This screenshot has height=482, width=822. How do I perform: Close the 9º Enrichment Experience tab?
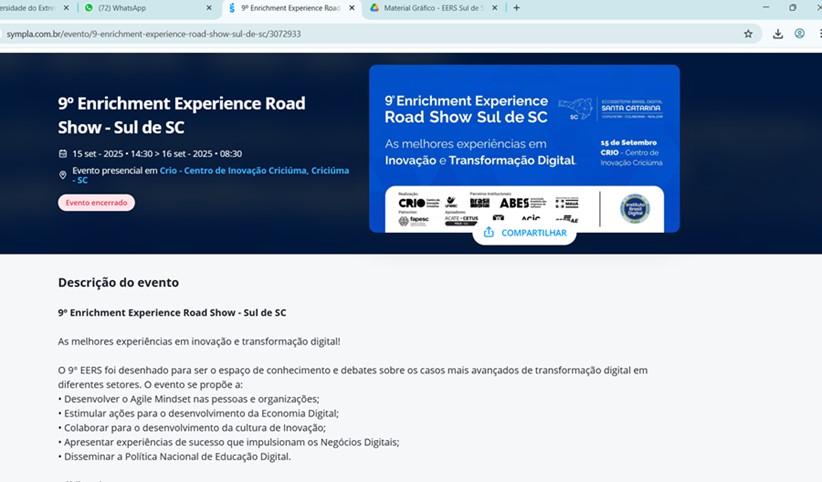tap(352, 8)
